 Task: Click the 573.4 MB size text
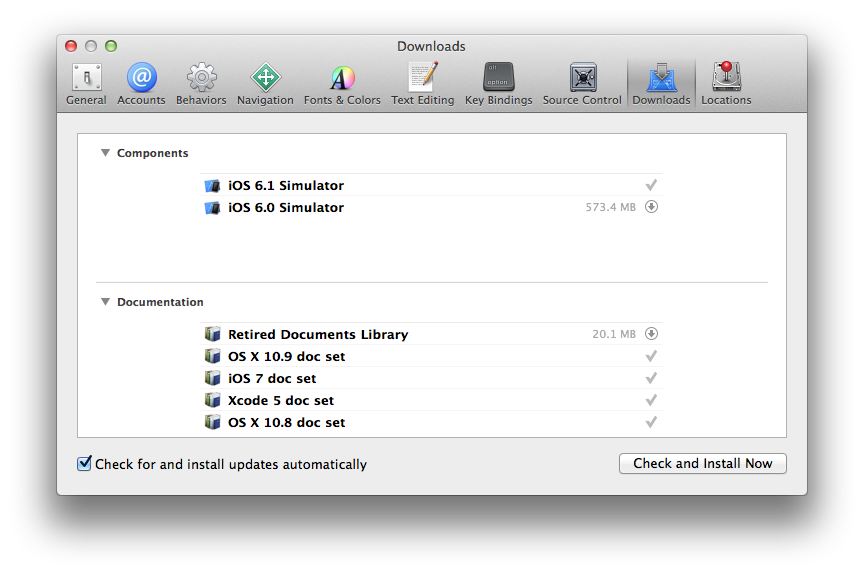click(x=611, y=207)
